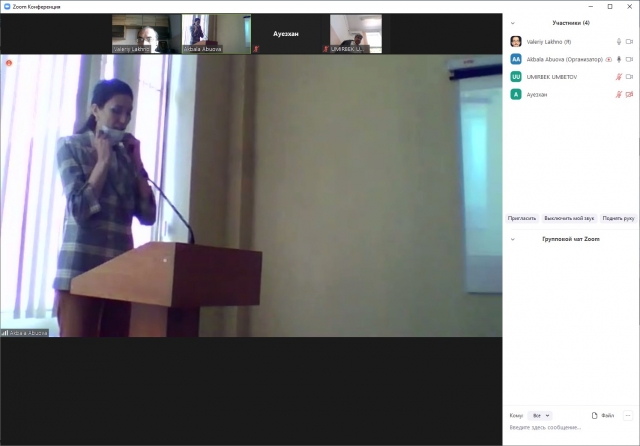Image resolution: width=640 pixels, height=446 pixels.
Task: Click Valeriy Lakhno's microphone icon in participants
Action: (x=619, y=42)
